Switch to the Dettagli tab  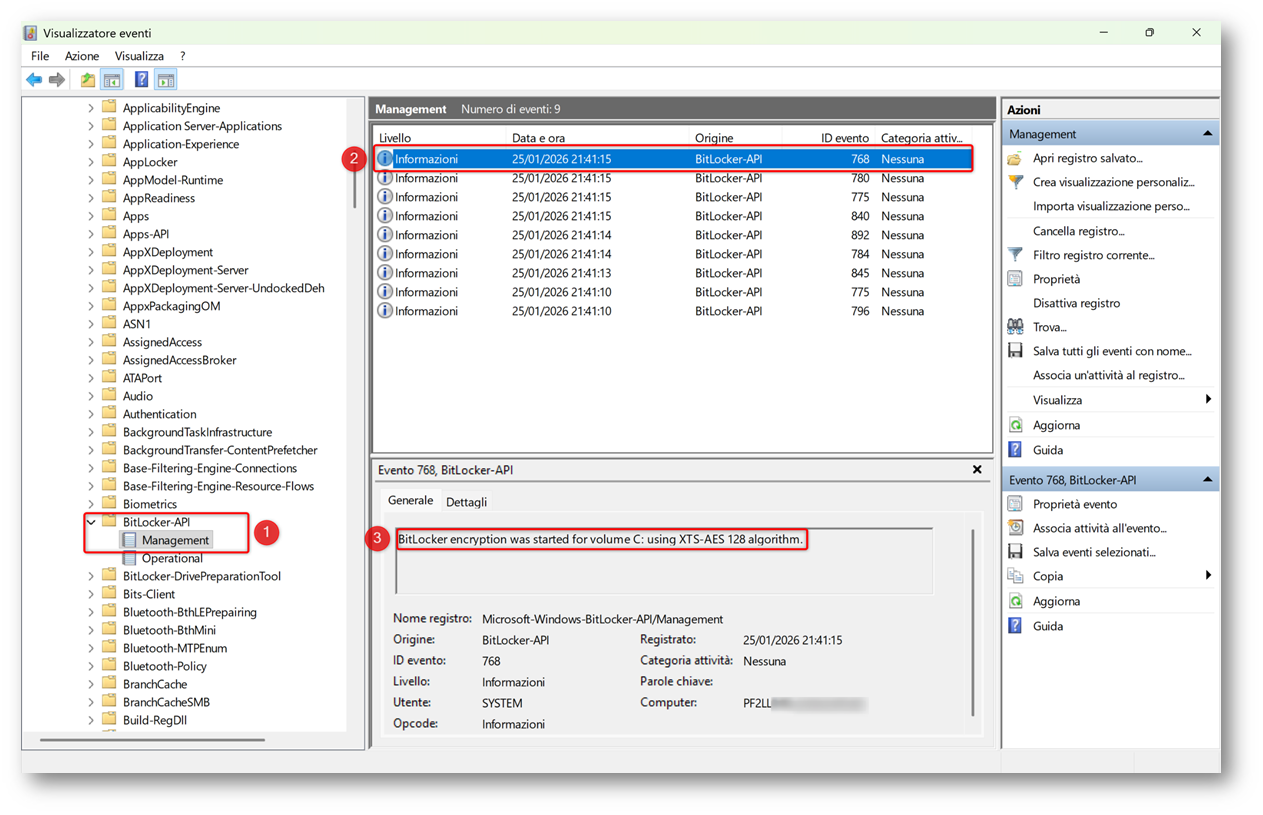coord(466,502)
